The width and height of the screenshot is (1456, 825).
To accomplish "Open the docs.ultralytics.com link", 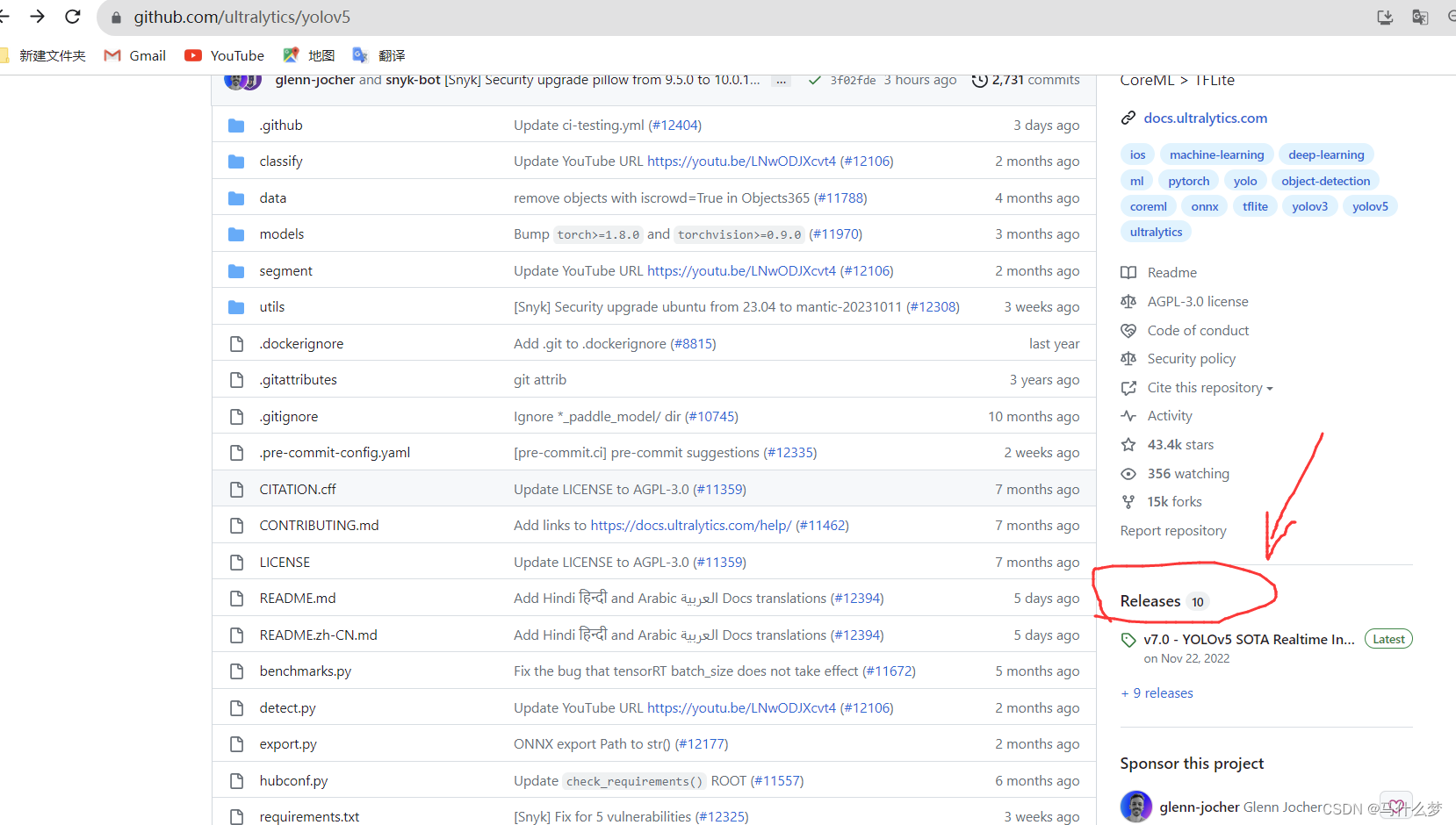I will tap(1205, 118).
